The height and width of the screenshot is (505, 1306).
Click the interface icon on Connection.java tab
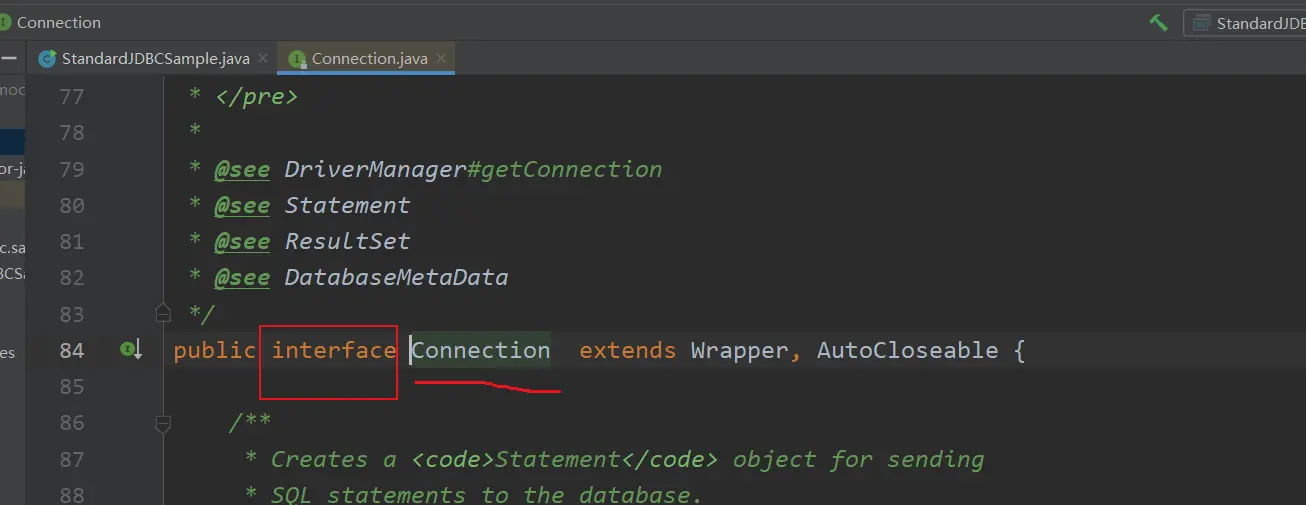pos(297,59)
